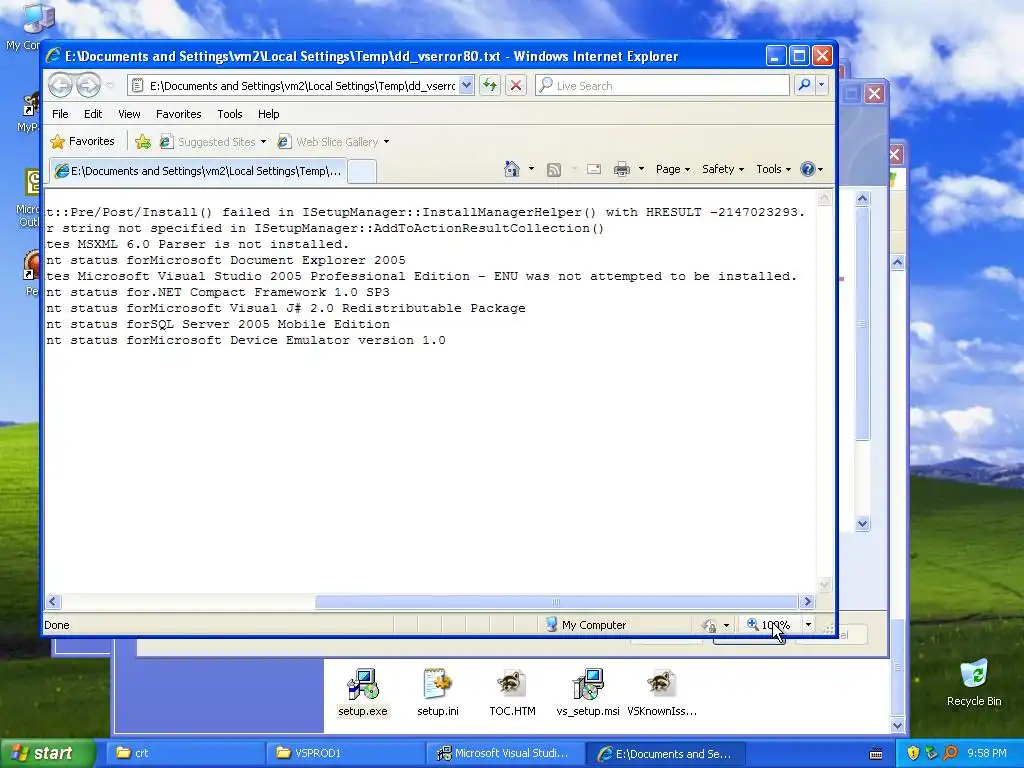This screenshot has width=1024, height=768.
Task: Click the MSXML 6.0 Parser error line
Action: [198, 244]
